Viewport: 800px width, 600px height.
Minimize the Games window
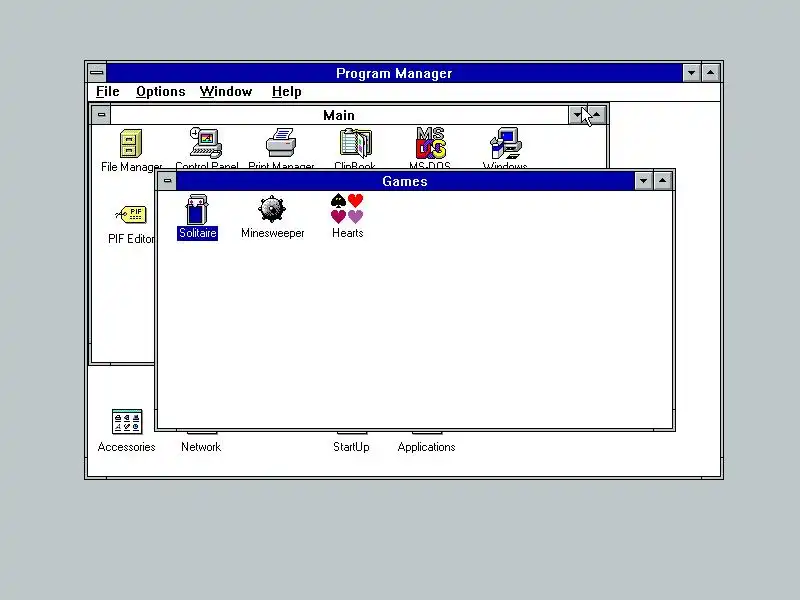click(x=643, y=181)
